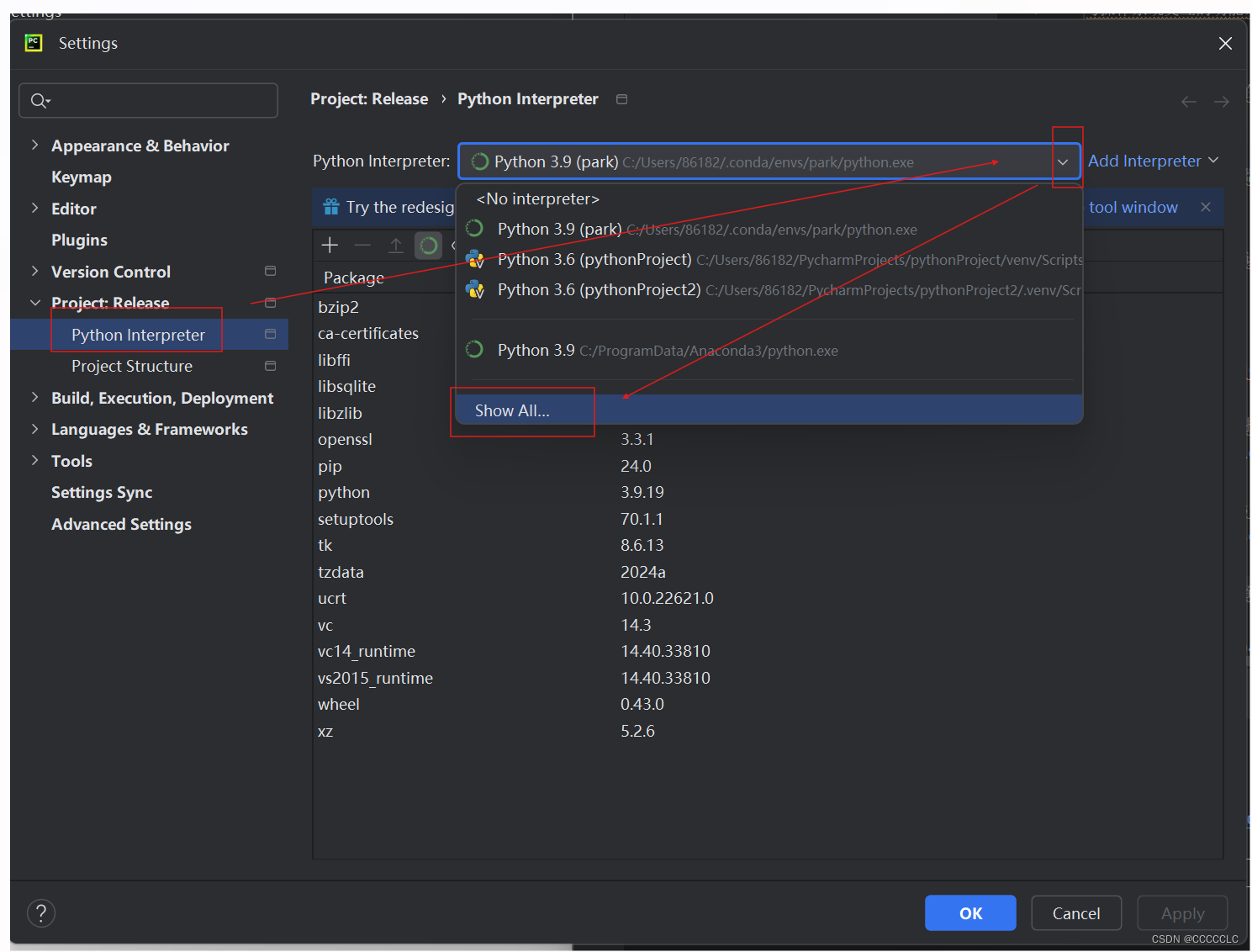
Task: Select Python Interpreter in the sidebar
Action: coord(137,334)
